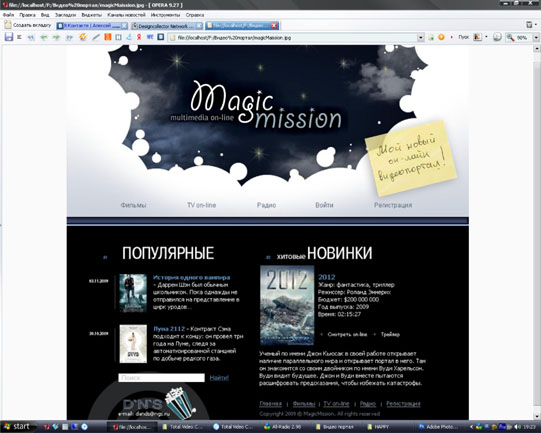Click the blue Rewind double-arrow icon

tap(31, 37)
